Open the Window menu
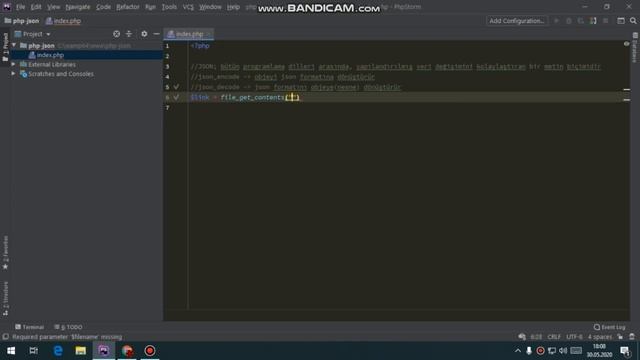 click(x=210, y=7)
